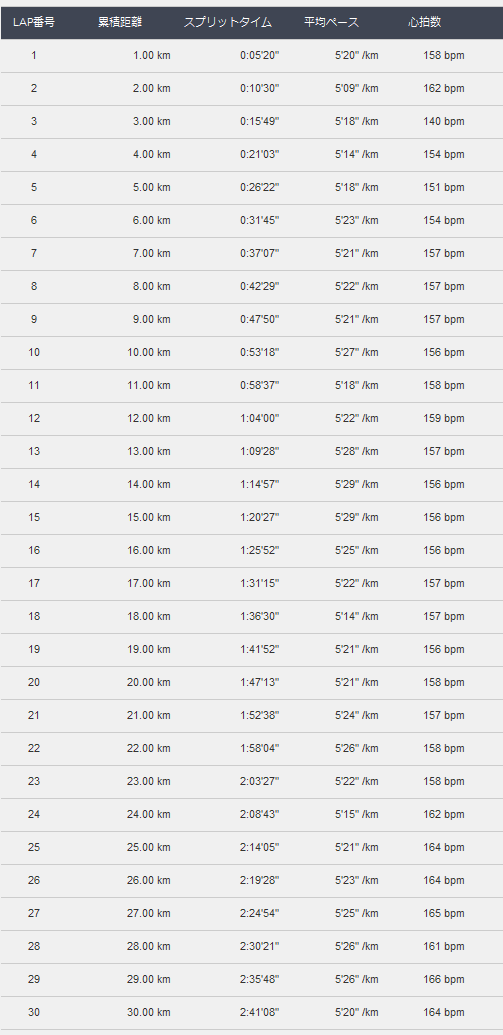The width and height of the screenshot is (503, 1035).
Task: Click the スプリットタイム column header
Action: point(228,22)
